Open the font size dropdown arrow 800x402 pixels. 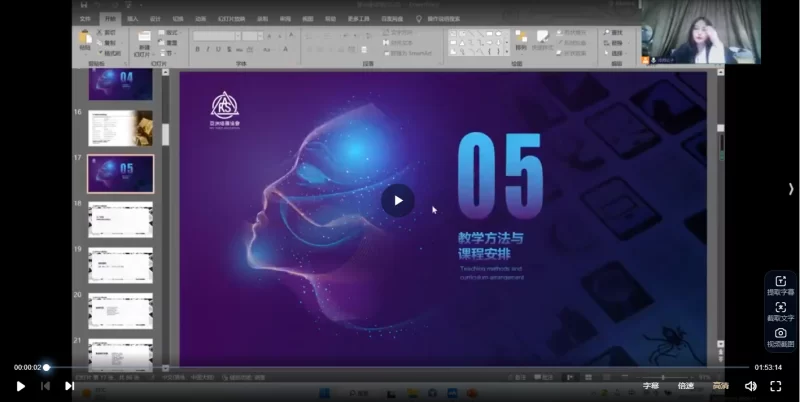(260, 36)
